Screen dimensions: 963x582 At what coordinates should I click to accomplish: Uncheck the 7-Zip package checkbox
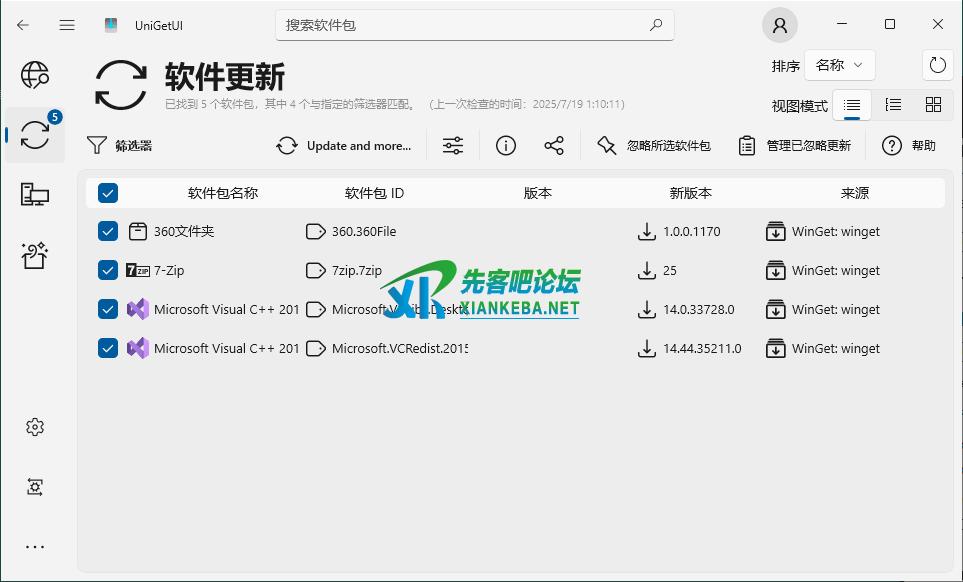click(x=108, y=270)
